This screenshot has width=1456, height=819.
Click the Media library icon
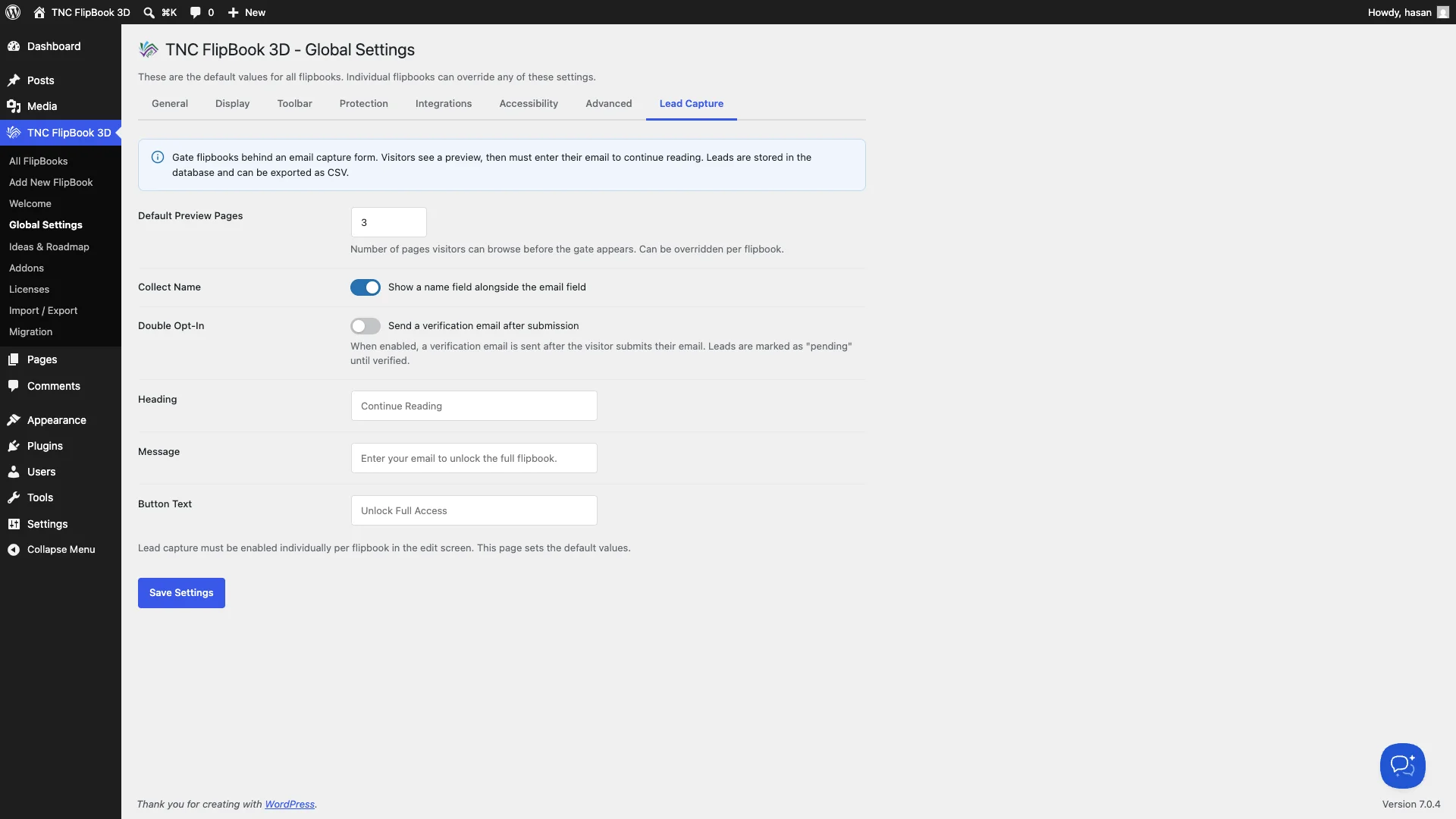[x=14, y=106]
